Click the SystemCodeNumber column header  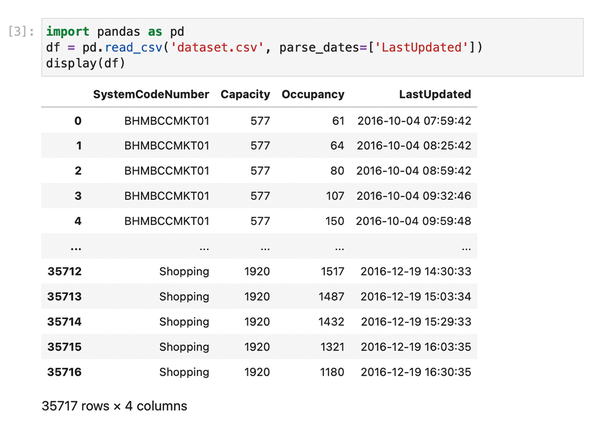click(151, 94)
